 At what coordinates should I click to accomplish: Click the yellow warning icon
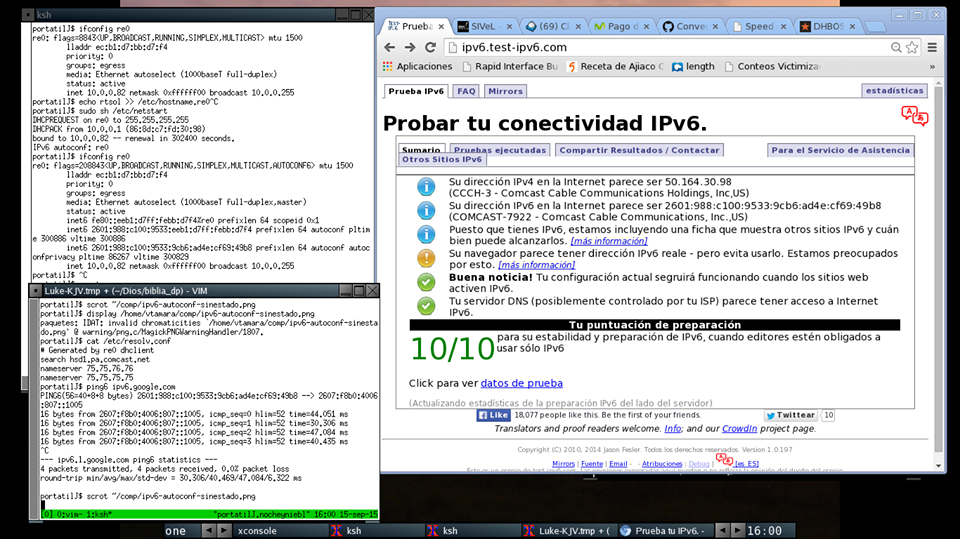click(x=426, y=258)
